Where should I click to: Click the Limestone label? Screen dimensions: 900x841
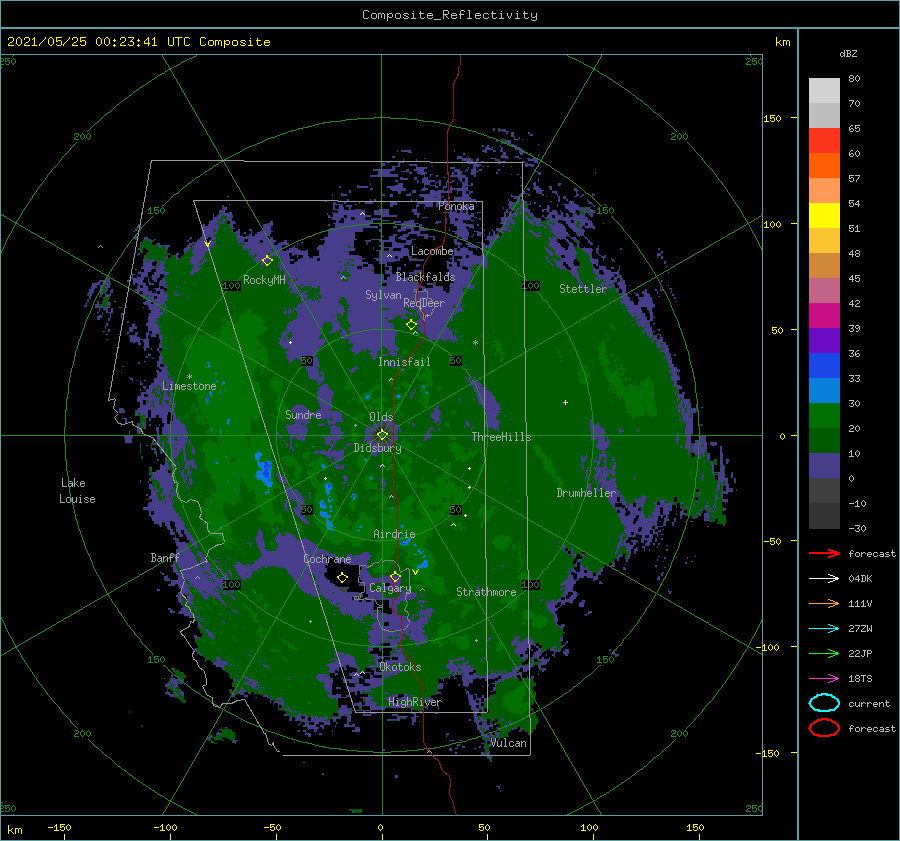pyautogui.click(x=189, y=386)
